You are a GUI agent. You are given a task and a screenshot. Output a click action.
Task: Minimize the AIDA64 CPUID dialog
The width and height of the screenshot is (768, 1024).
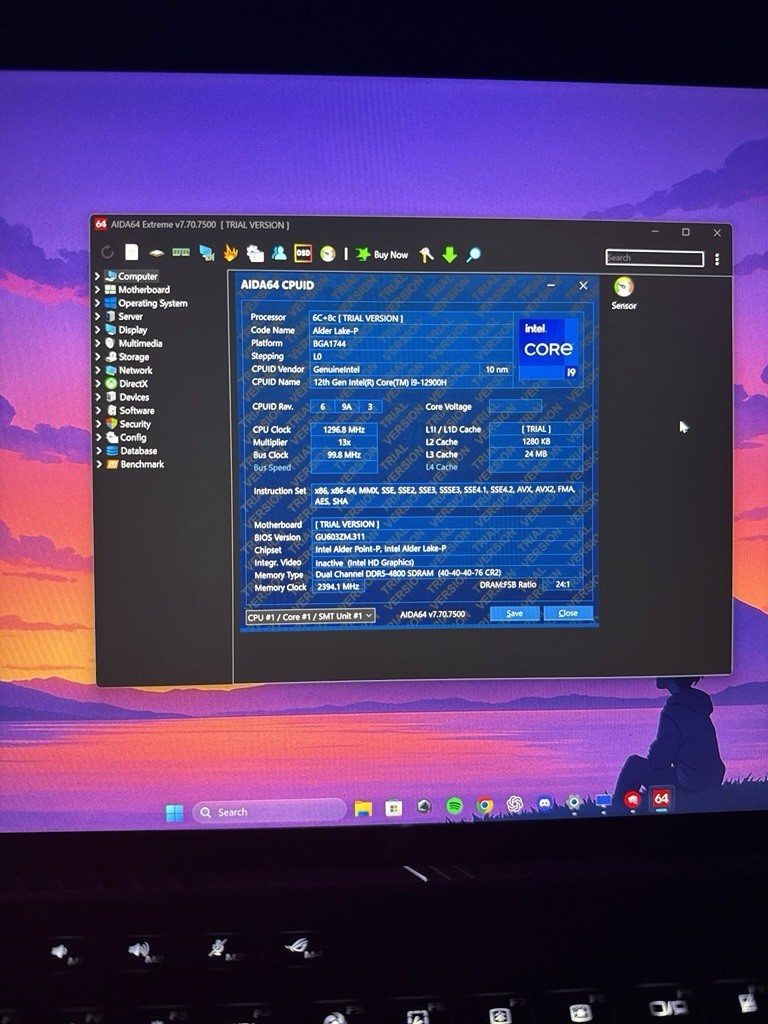(551, 285)
